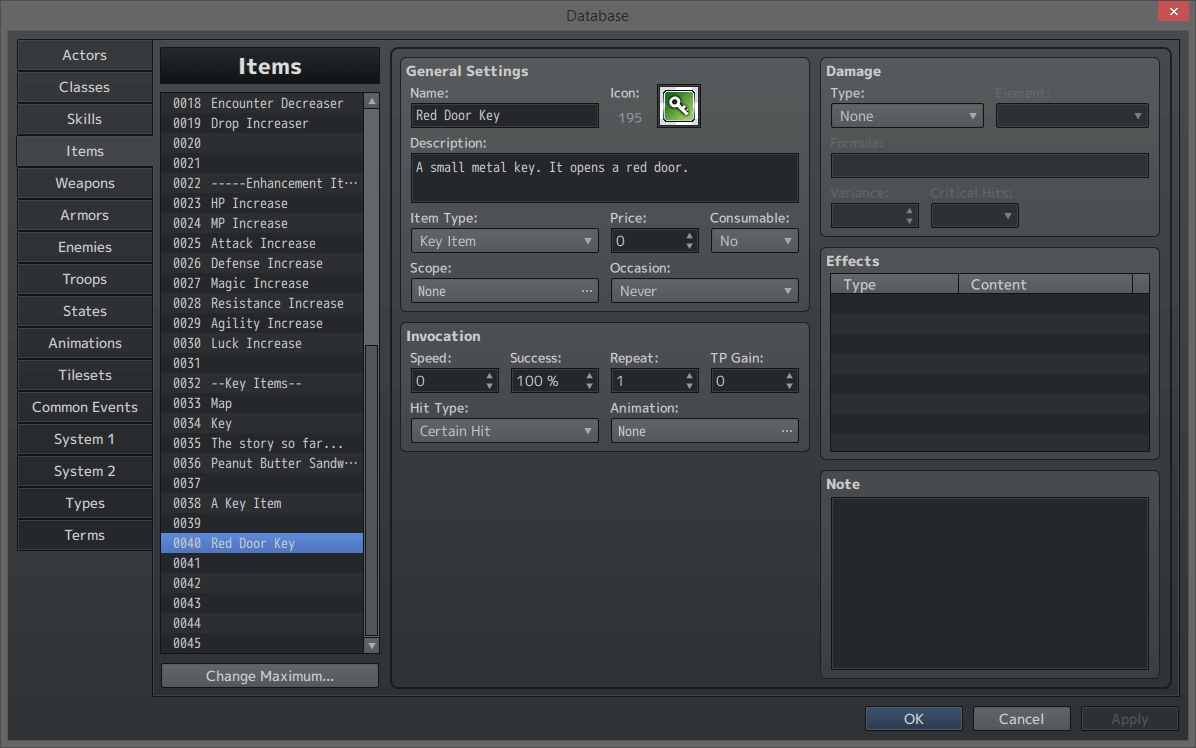Select item 0025 Attack Increase

(x=262, y=243)
